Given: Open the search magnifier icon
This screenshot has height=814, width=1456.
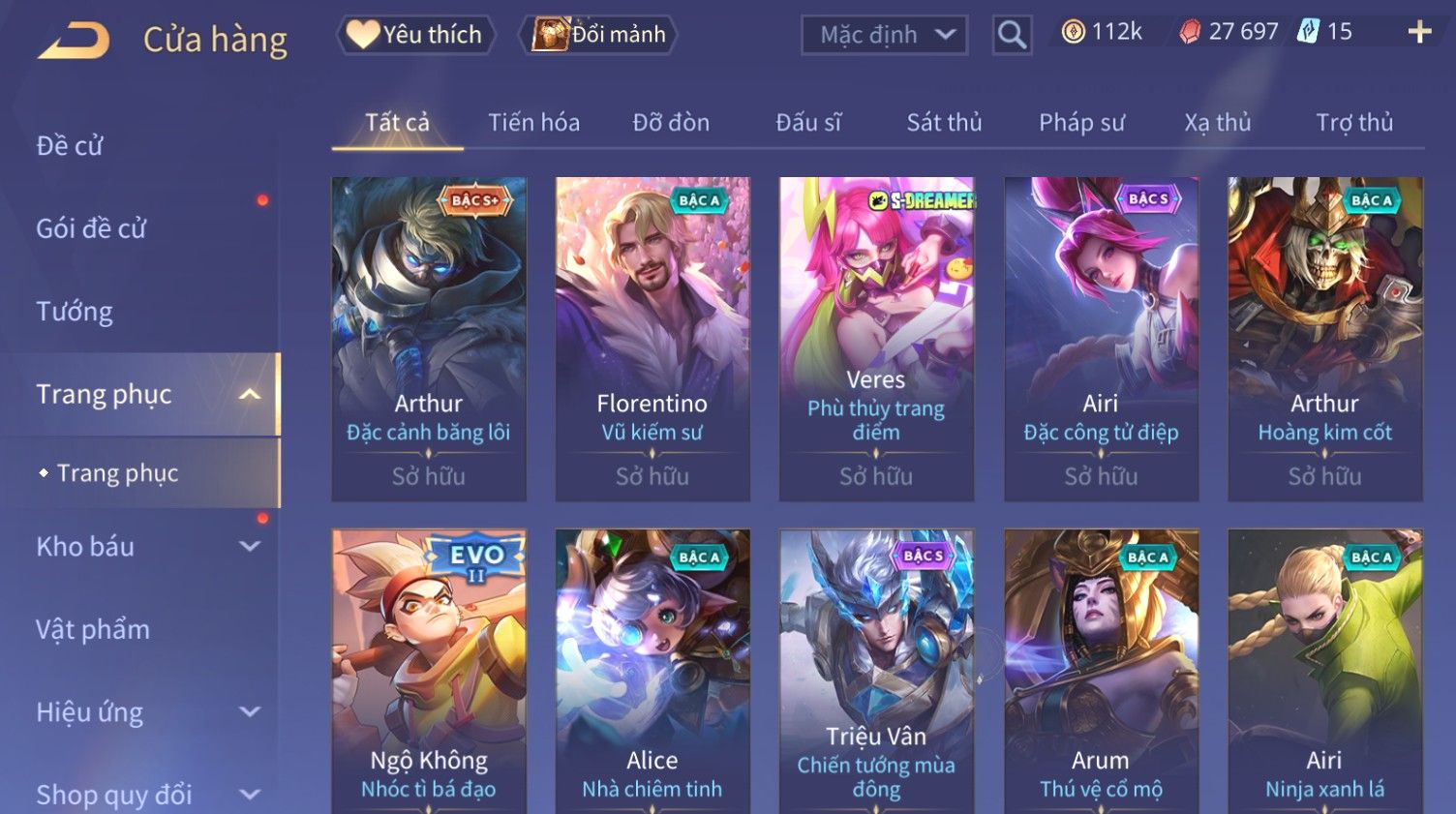Looking at the screenshot, I should [x=1012, y=35].
